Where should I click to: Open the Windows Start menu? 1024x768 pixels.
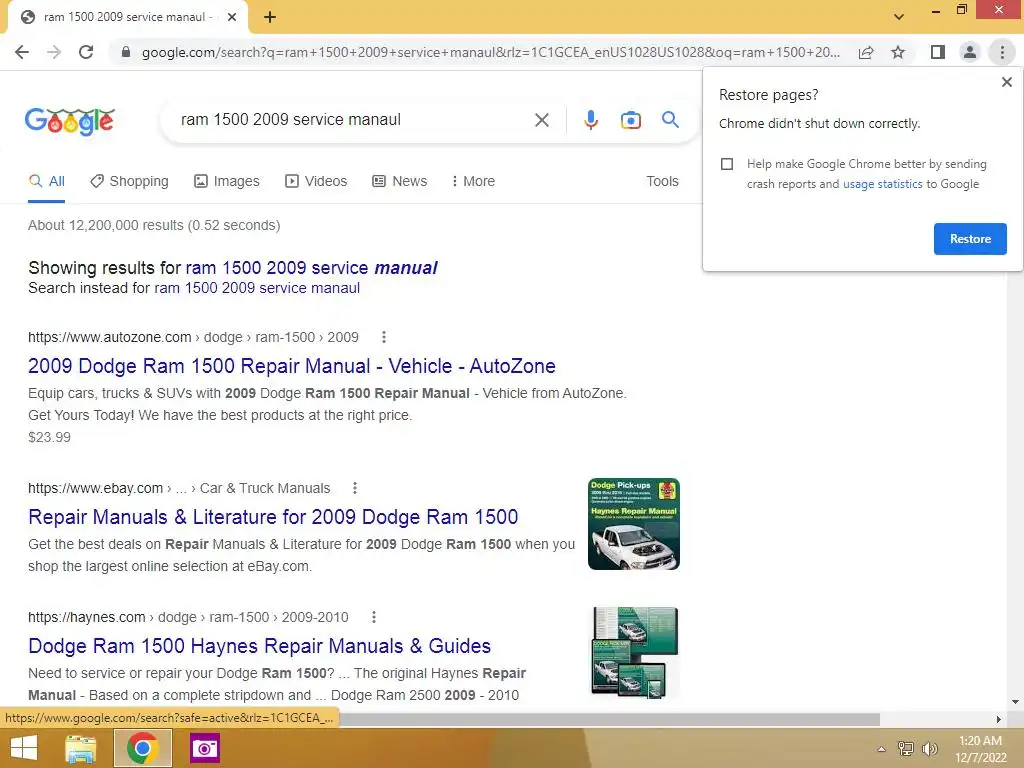pyautogui.click(x=24, y=748)
